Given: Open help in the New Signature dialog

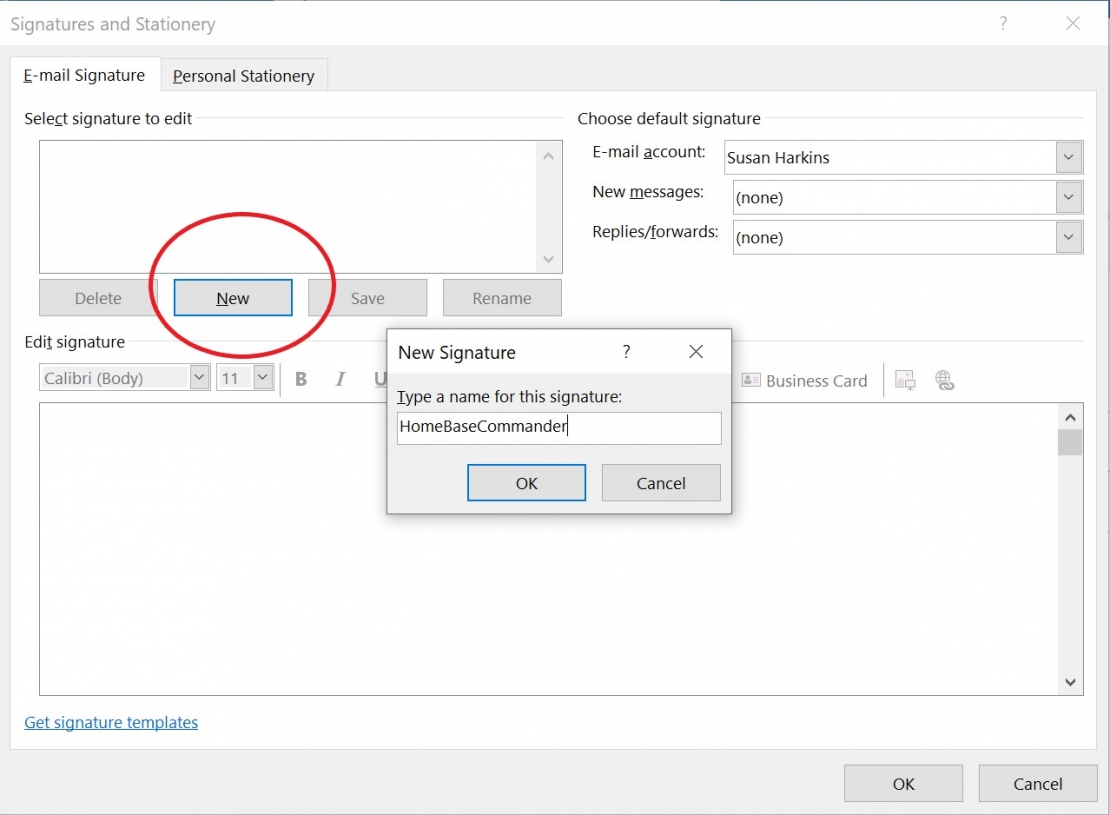Looking at the screenshot, I should (x=626, y=351).
